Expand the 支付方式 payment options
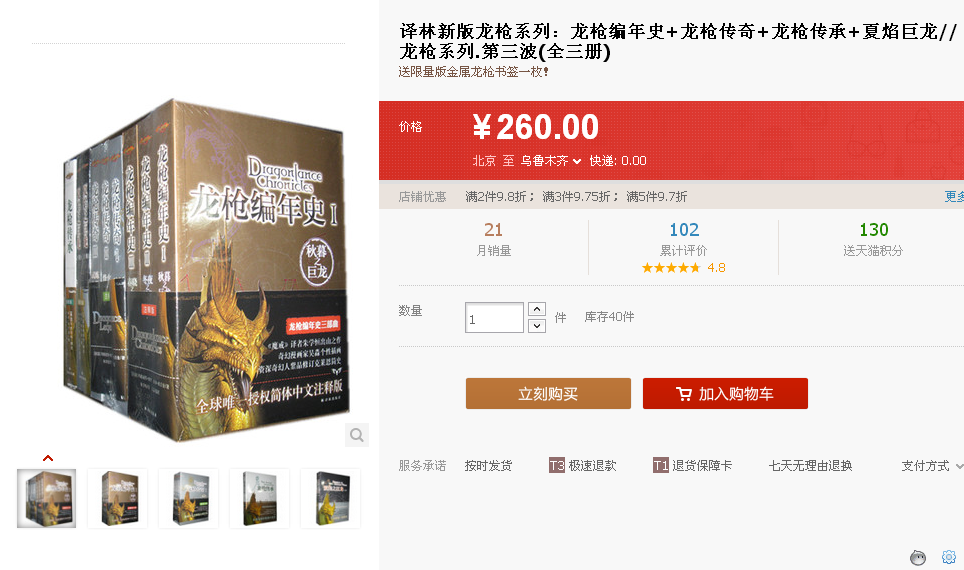This screenshot has height=570, width=964. [931, 466]
